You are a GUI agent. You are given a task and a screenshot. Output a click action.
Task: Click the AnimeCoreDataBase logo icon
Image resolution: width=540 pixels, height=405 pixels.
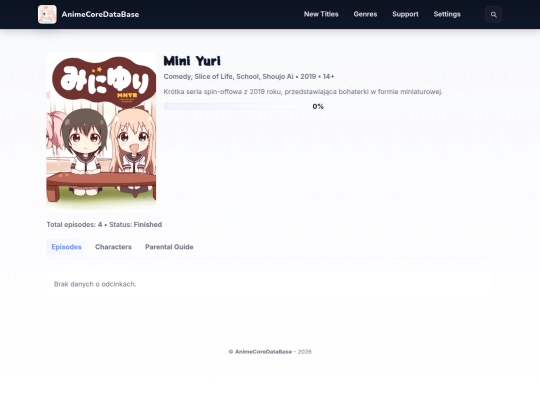click(x=47, y=14)
